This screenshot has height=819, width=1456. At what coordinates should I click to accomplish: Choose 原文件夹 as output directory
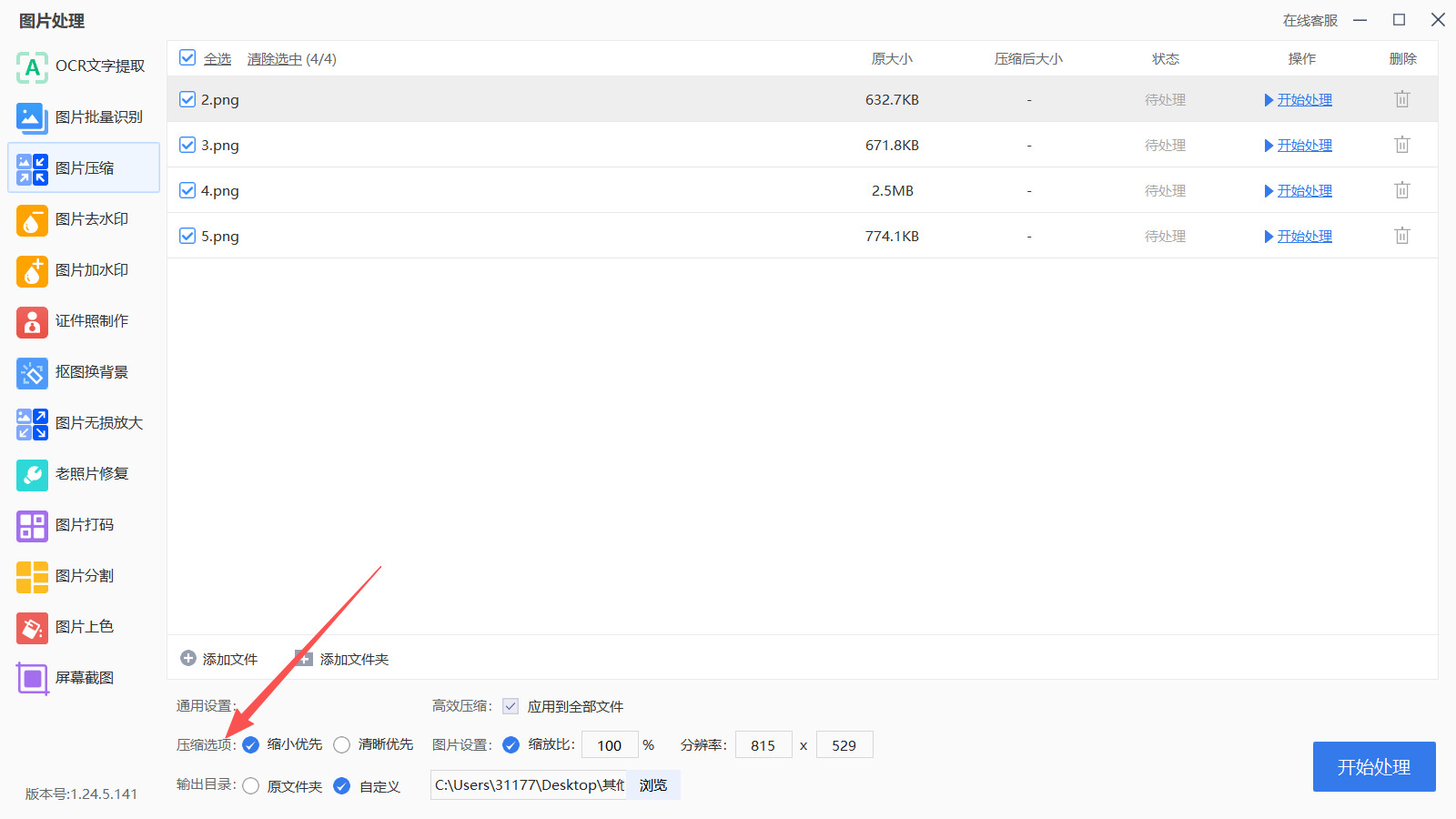coord(251,786)
